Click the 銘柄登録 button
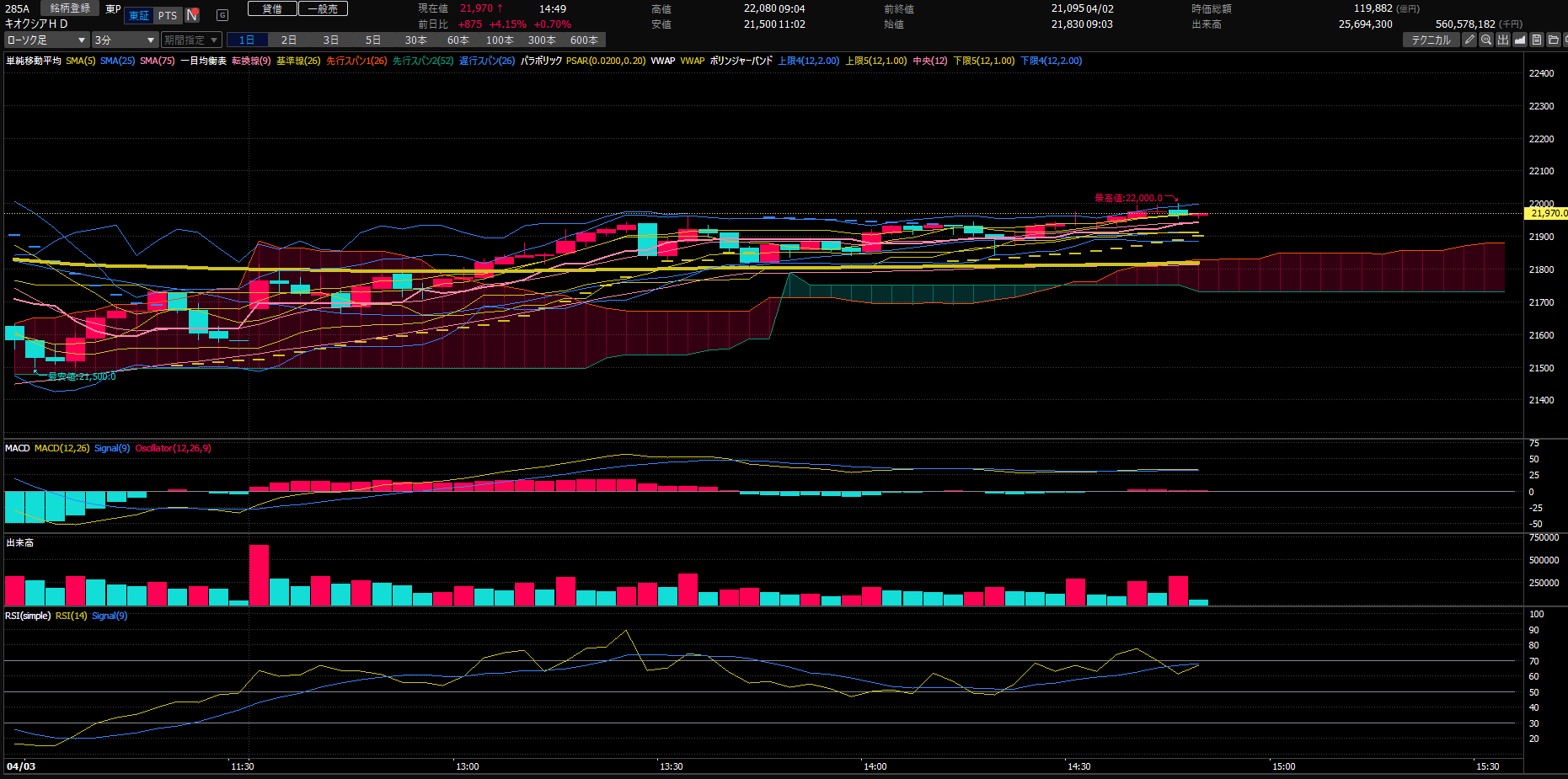 click(70, 8)
